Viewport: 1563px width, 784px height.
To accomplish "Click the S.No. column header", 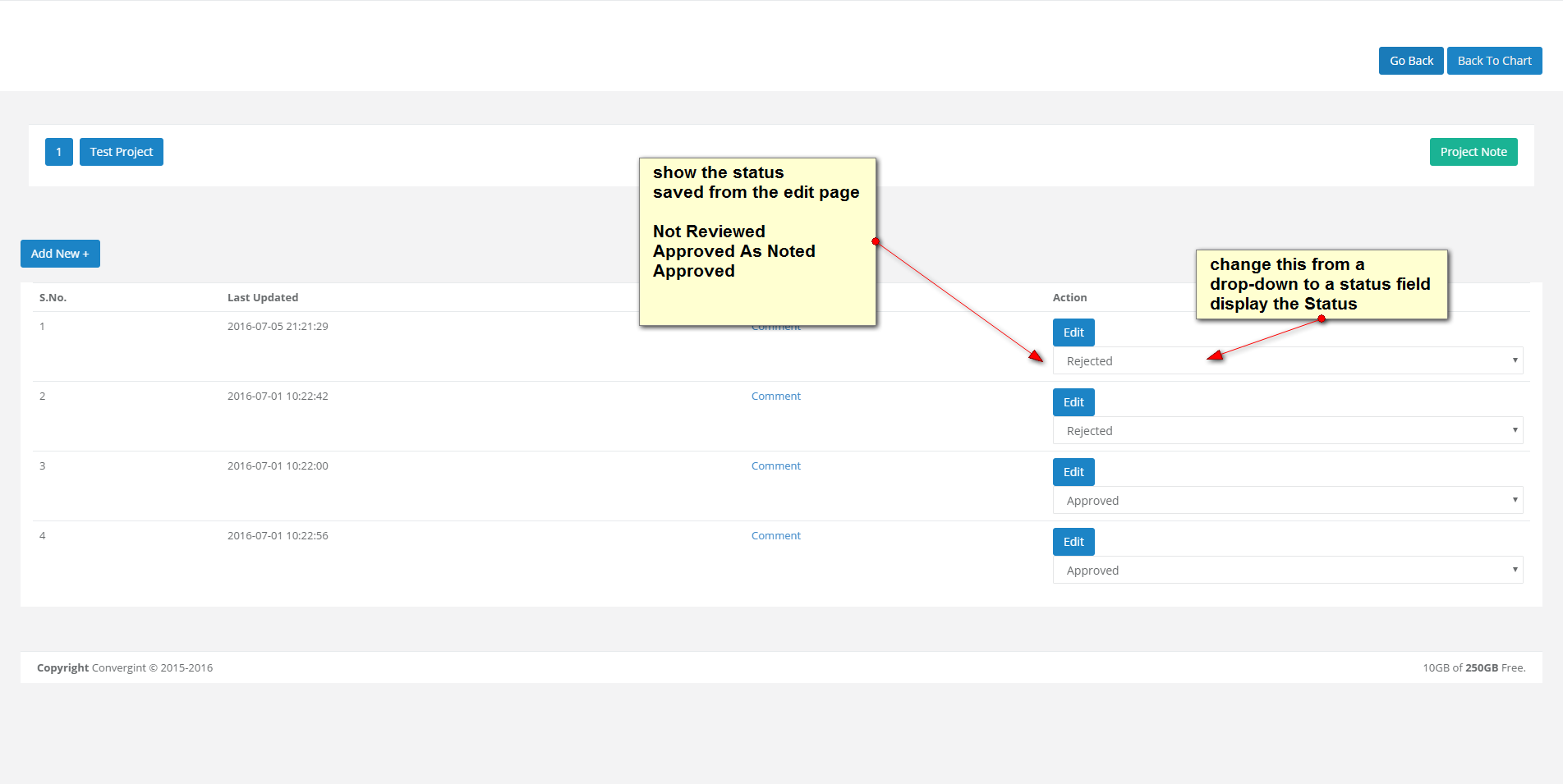I will click(x=53, y=297).
